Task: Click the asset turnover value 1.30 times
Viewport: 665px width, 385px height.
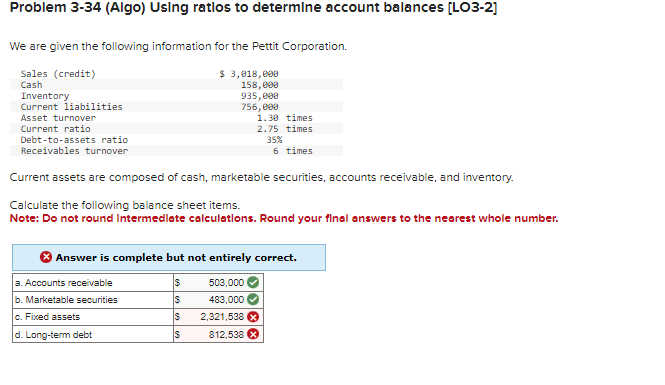Action: point(285,118)
